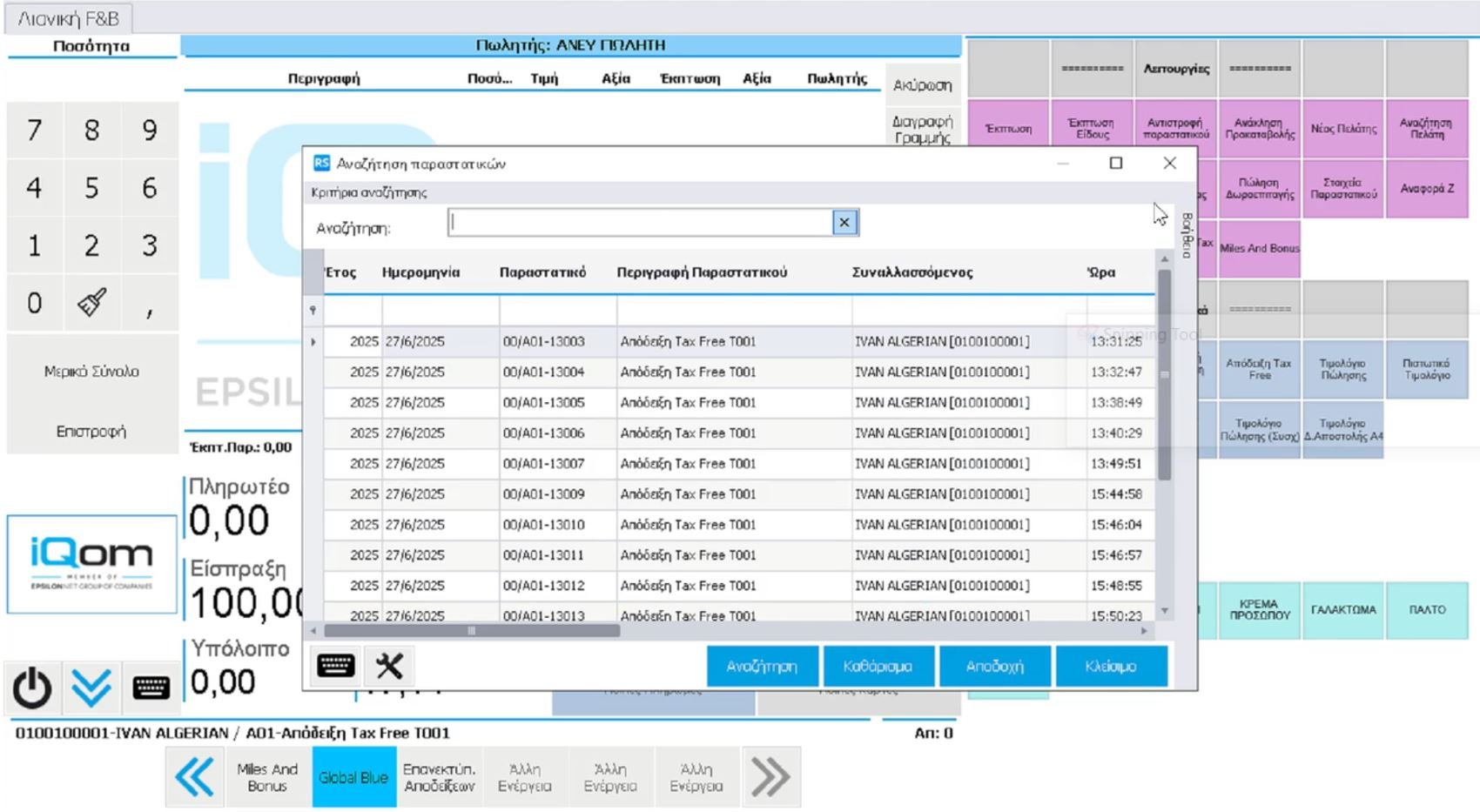Screen dimensions: 1480x812
Task: Select the receipt row 00/A01-13009
Action: [x=543, y=494]
